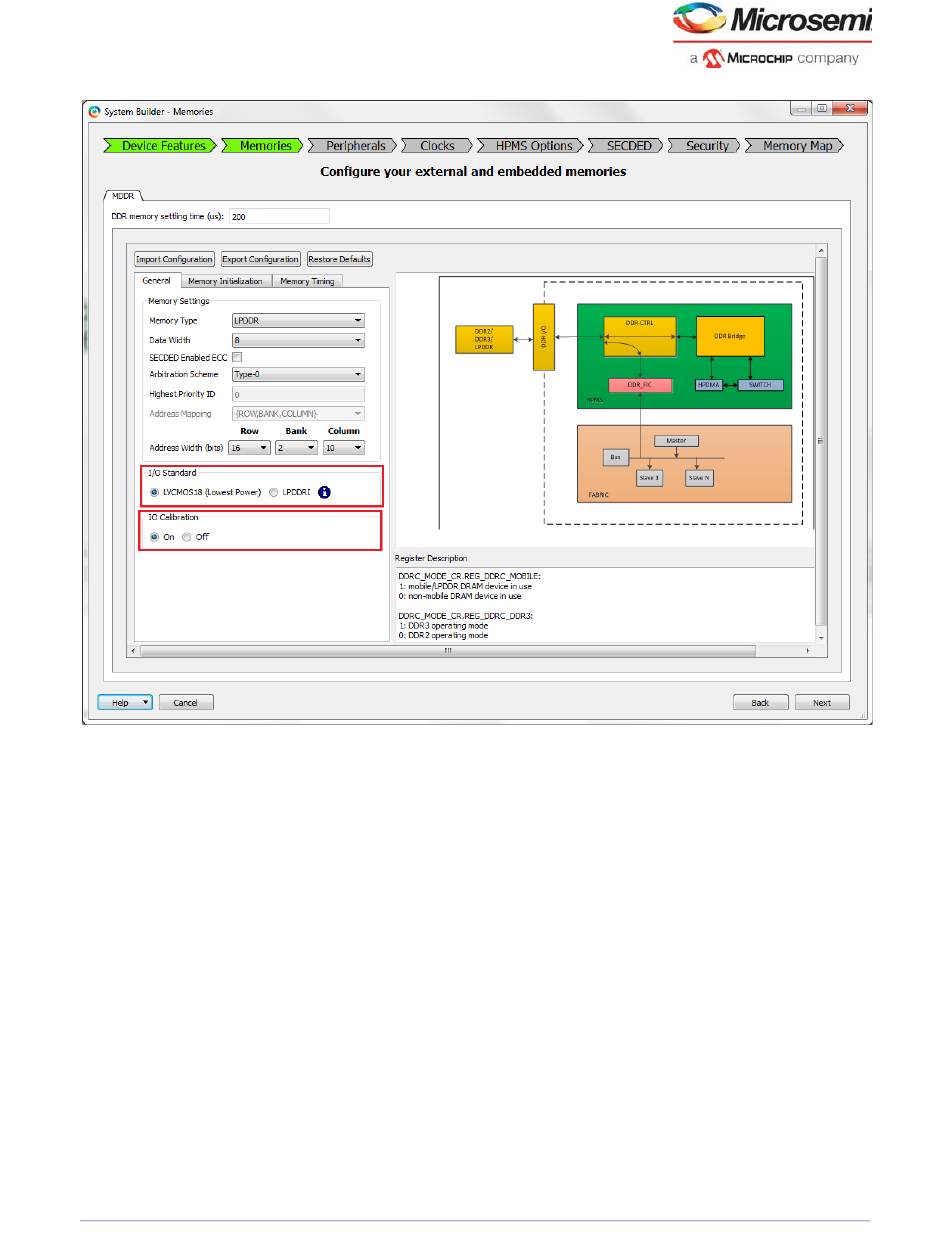Turn IO Calibration Off
This screenshot has height=1254, width=950.
pyautogui.click(x=187, y=537)
